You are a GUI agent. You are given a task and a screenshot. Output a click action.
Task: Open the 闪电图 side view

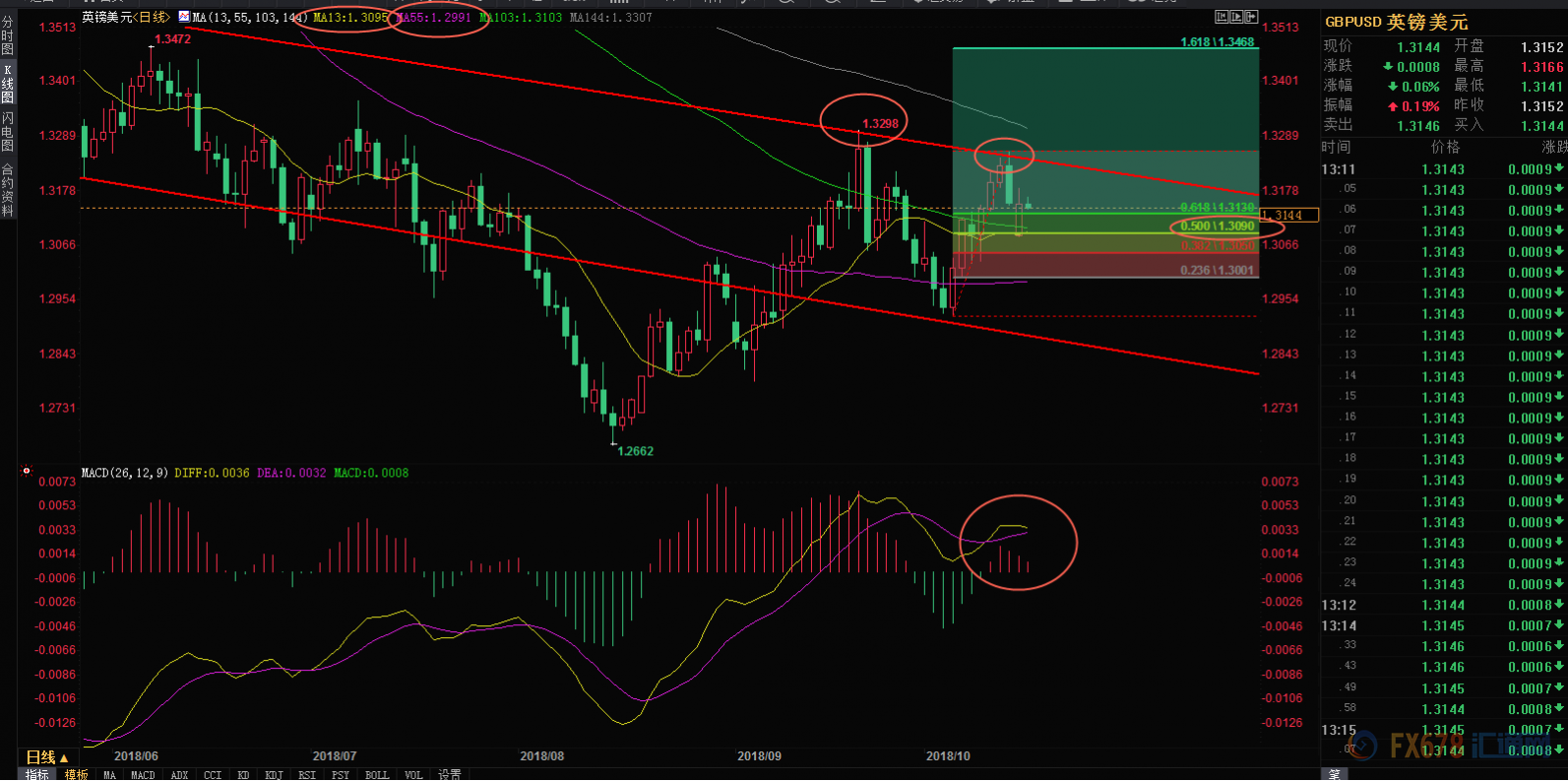pyautogui.click(x=8, y=132)
